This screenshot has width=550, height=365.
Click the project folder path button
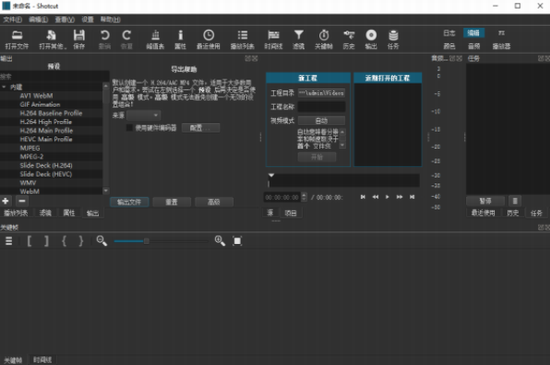(321, 93)
